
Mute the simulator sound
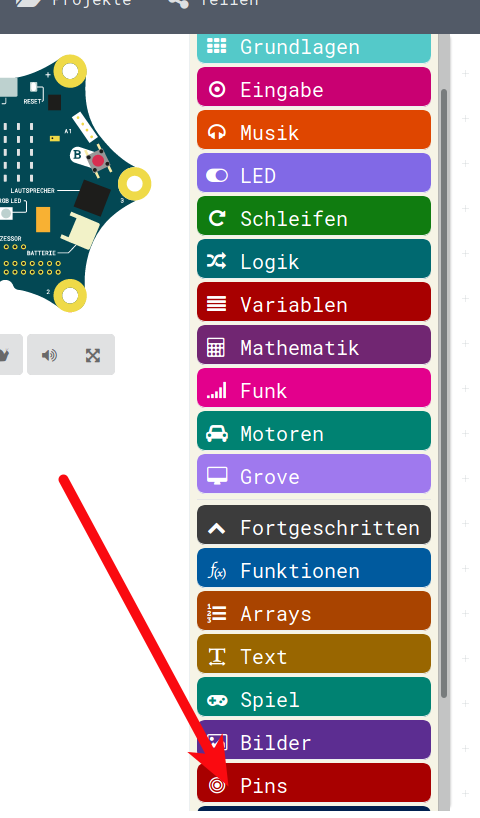[49, 355]
